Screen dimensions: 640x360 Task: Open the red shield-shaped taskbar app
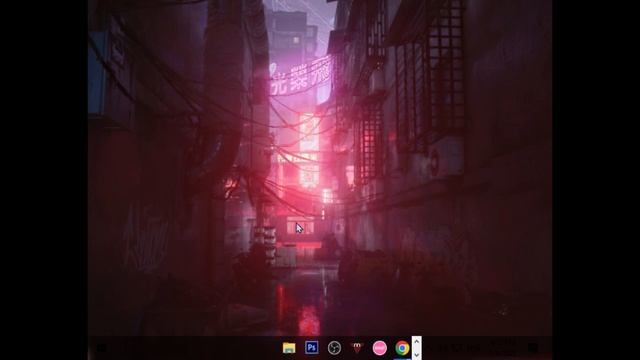tap(357, 348)
